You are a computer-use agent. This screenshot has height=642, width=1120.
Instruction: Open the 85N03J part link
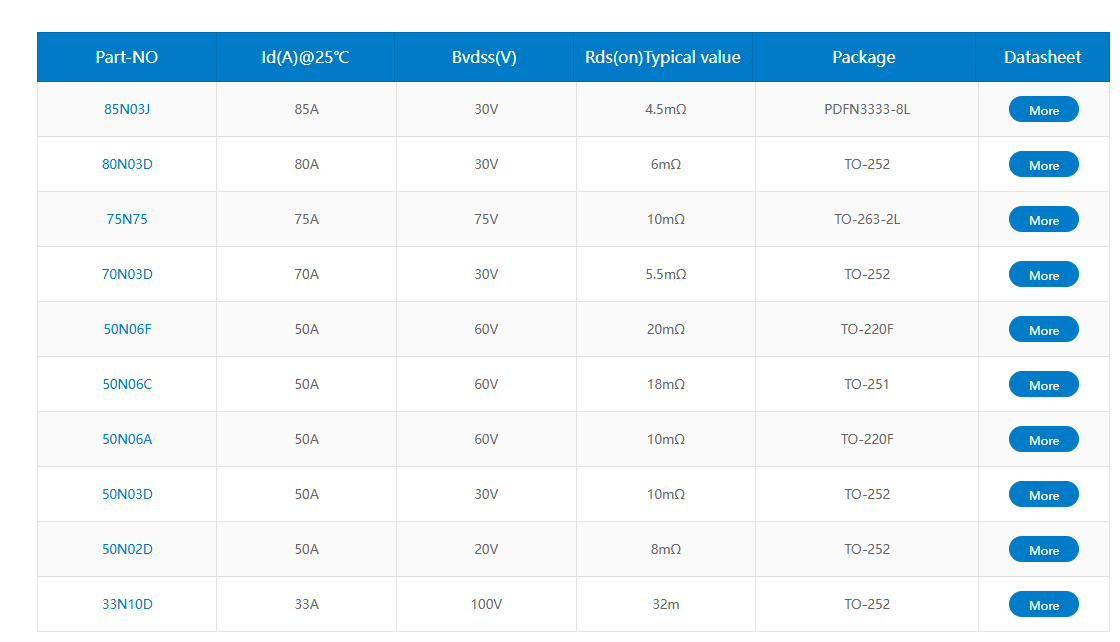pos(127,109)
